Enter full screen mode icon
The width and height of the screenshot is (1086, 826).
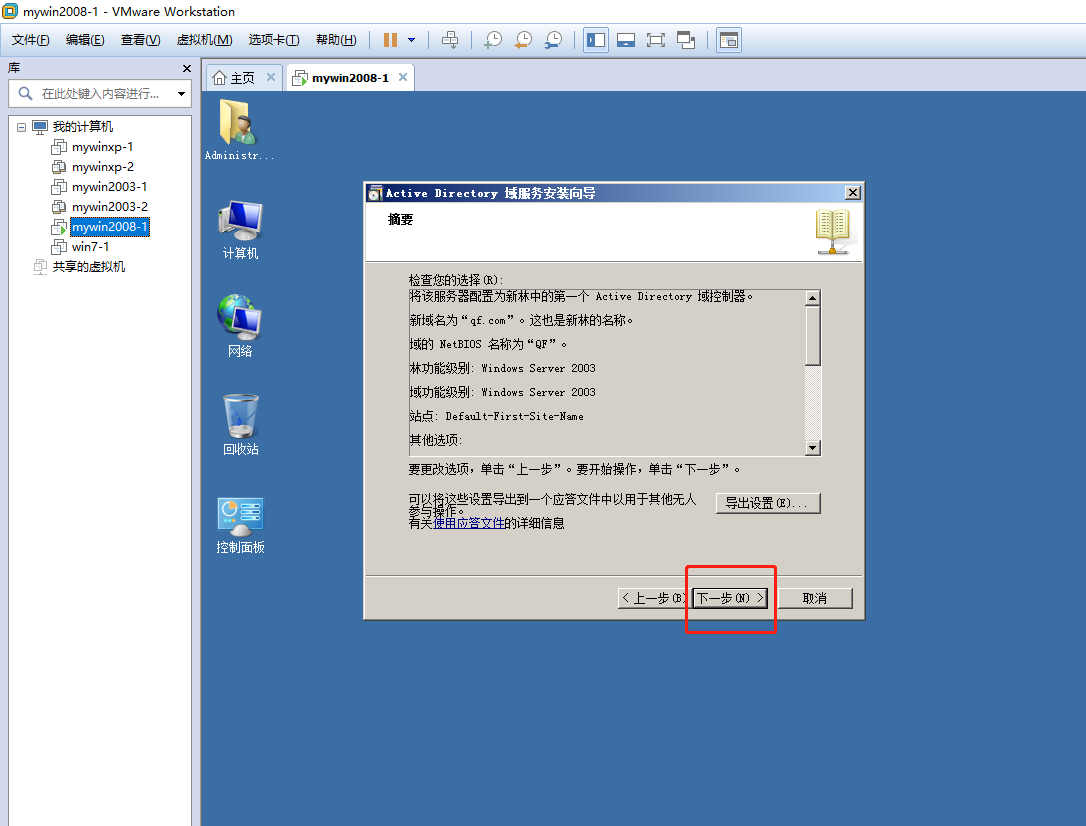[655, 40]
